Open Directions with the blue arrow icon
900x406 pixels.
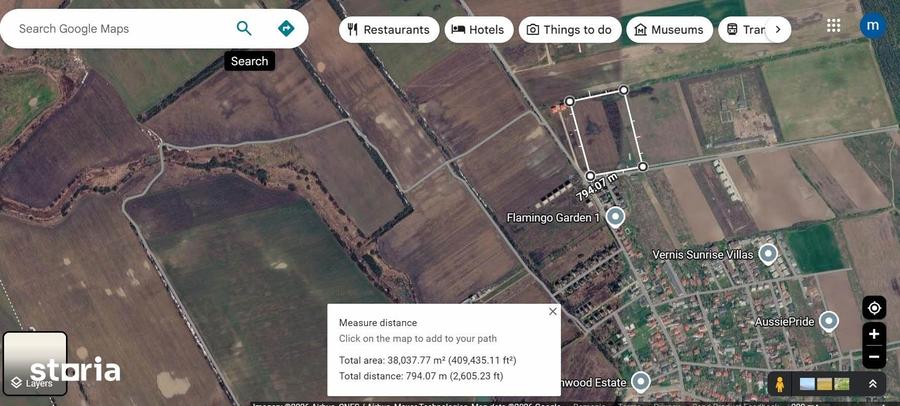[x=286, y=28]
